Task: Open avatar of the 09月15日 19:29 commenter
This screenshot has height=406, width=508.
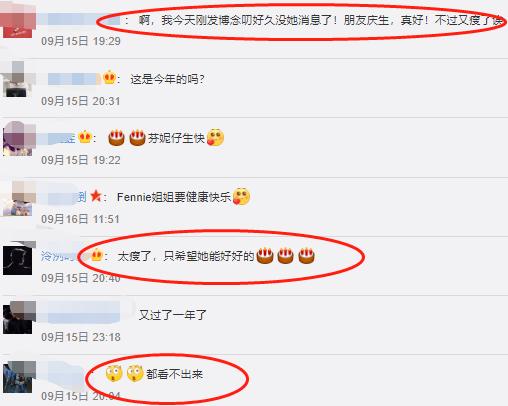Action: tap(18, 21)
